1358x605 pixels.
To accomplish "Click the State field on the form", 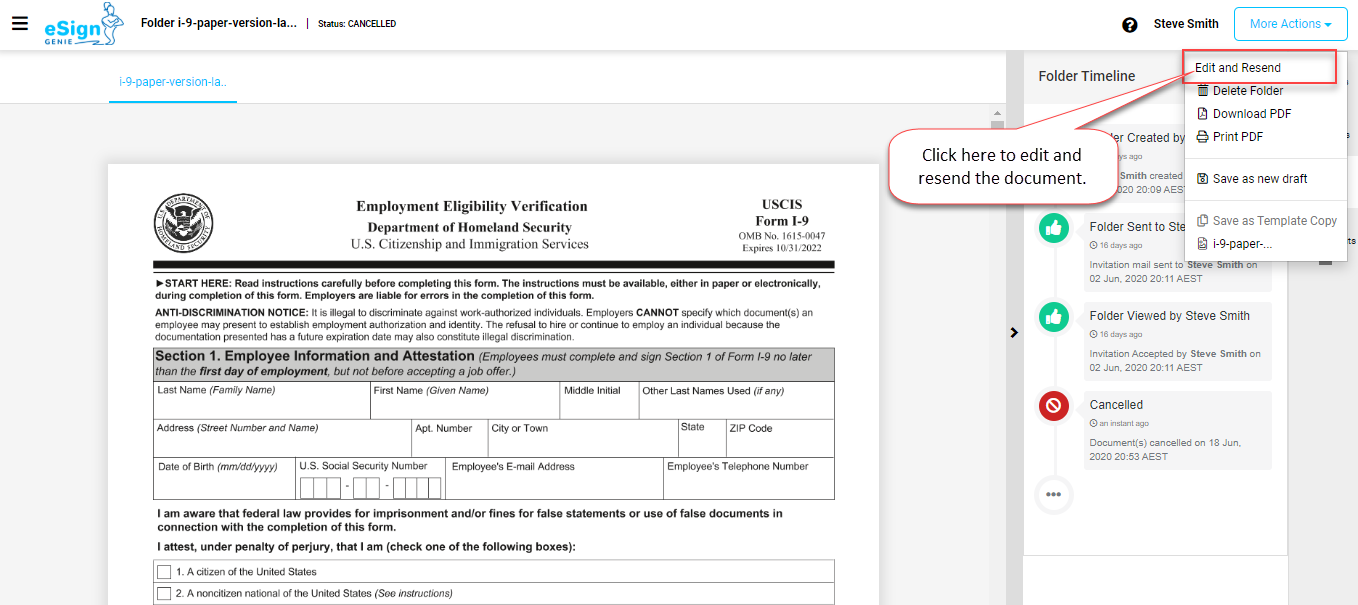I will pos(701,438).
